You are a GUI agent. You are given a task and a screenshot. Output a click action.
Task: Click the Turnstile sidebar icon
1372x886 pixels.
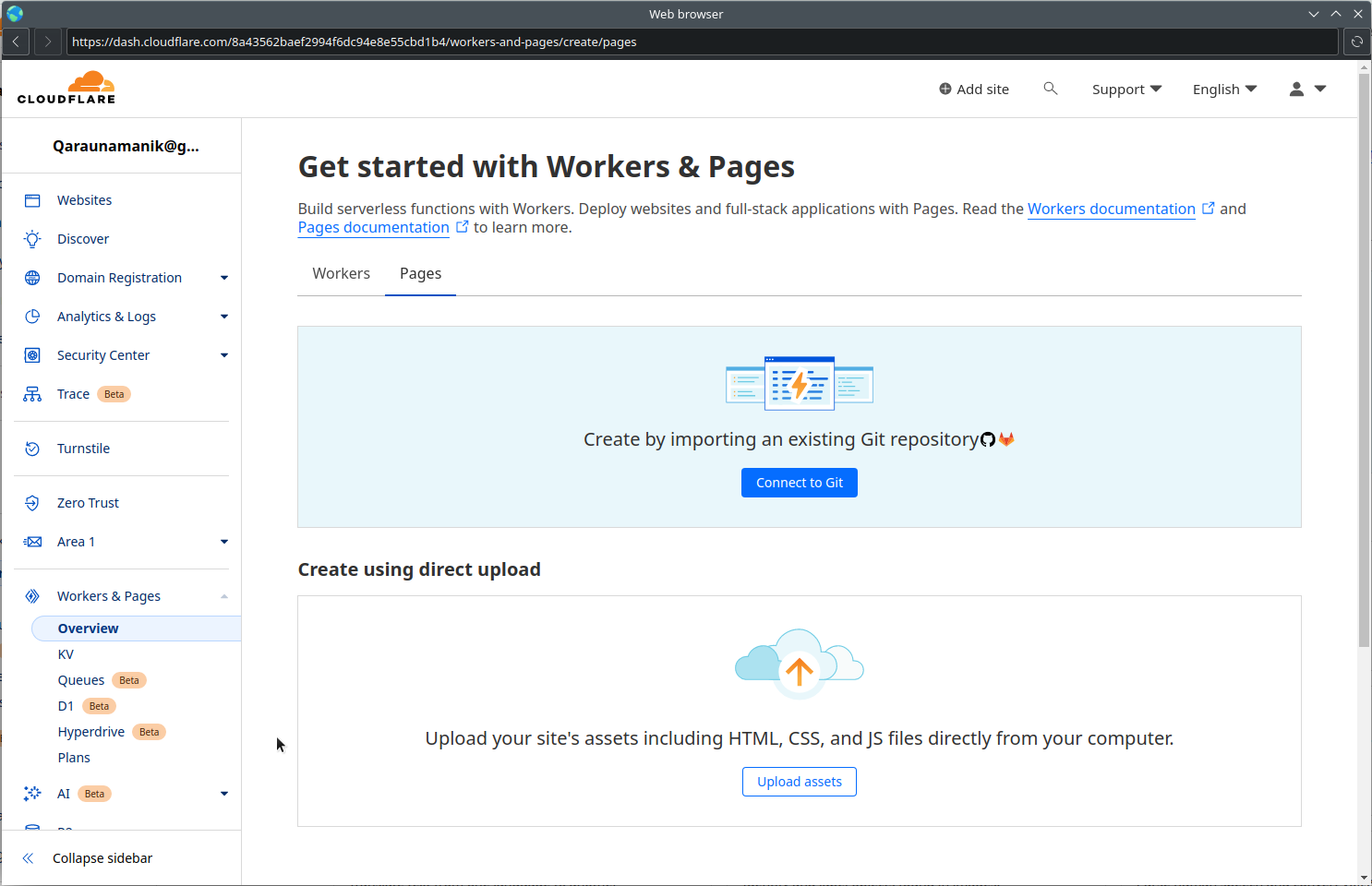[x=32, y=449]
